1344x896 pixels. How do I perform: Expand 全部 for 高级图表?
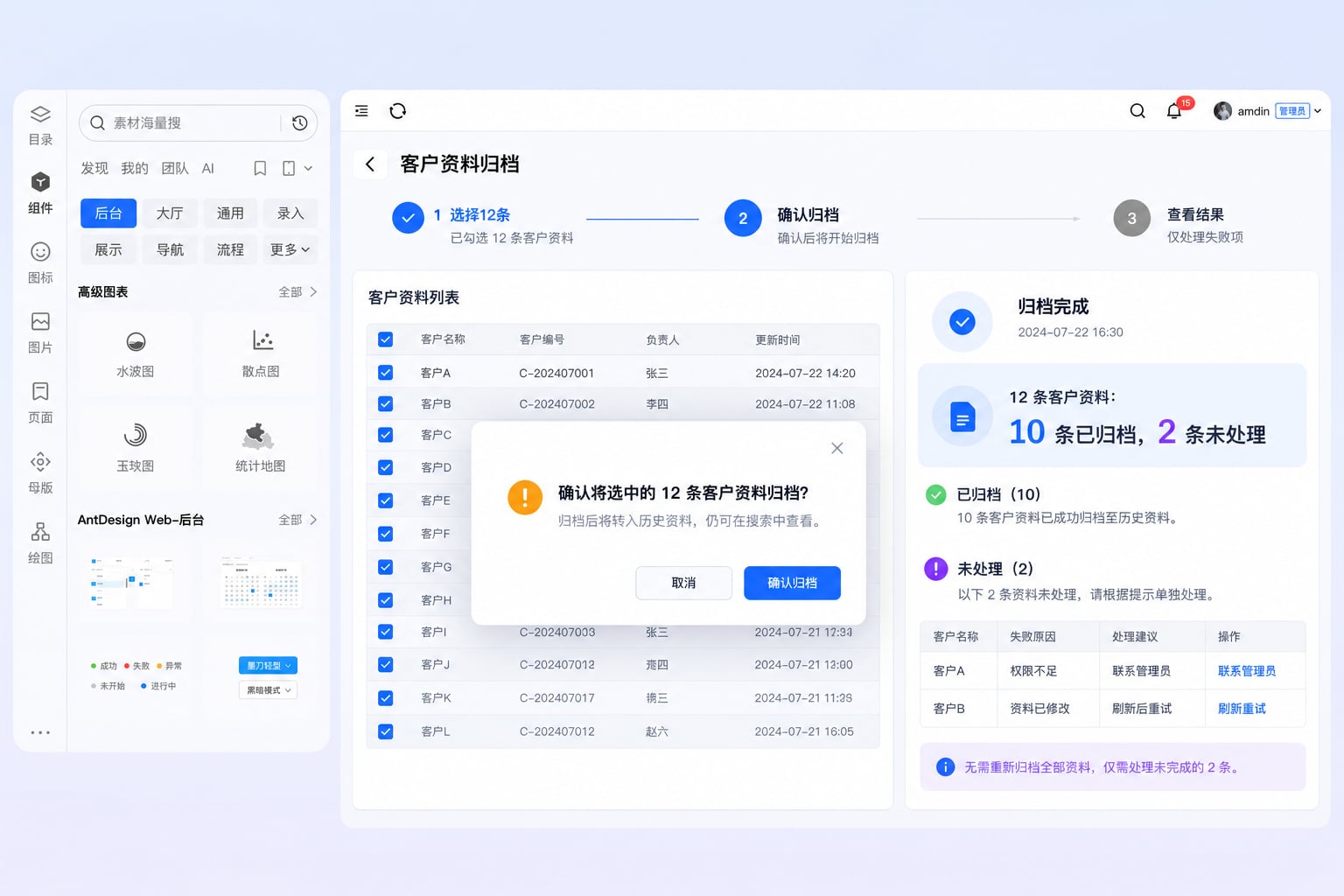(x=297, y=292)
